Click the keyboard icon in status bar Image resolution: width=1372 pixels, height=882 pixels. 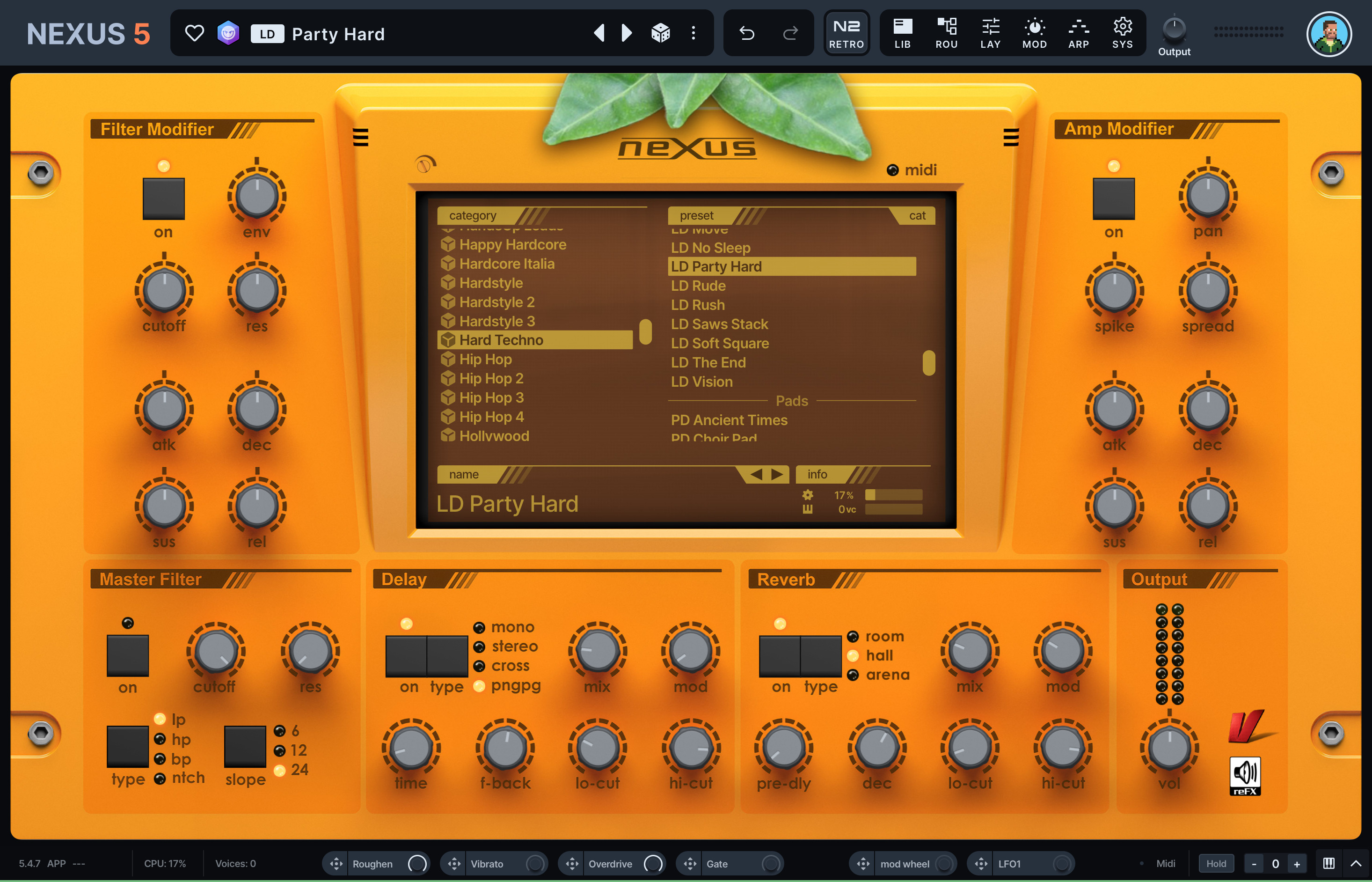(x=1328, y=863)
